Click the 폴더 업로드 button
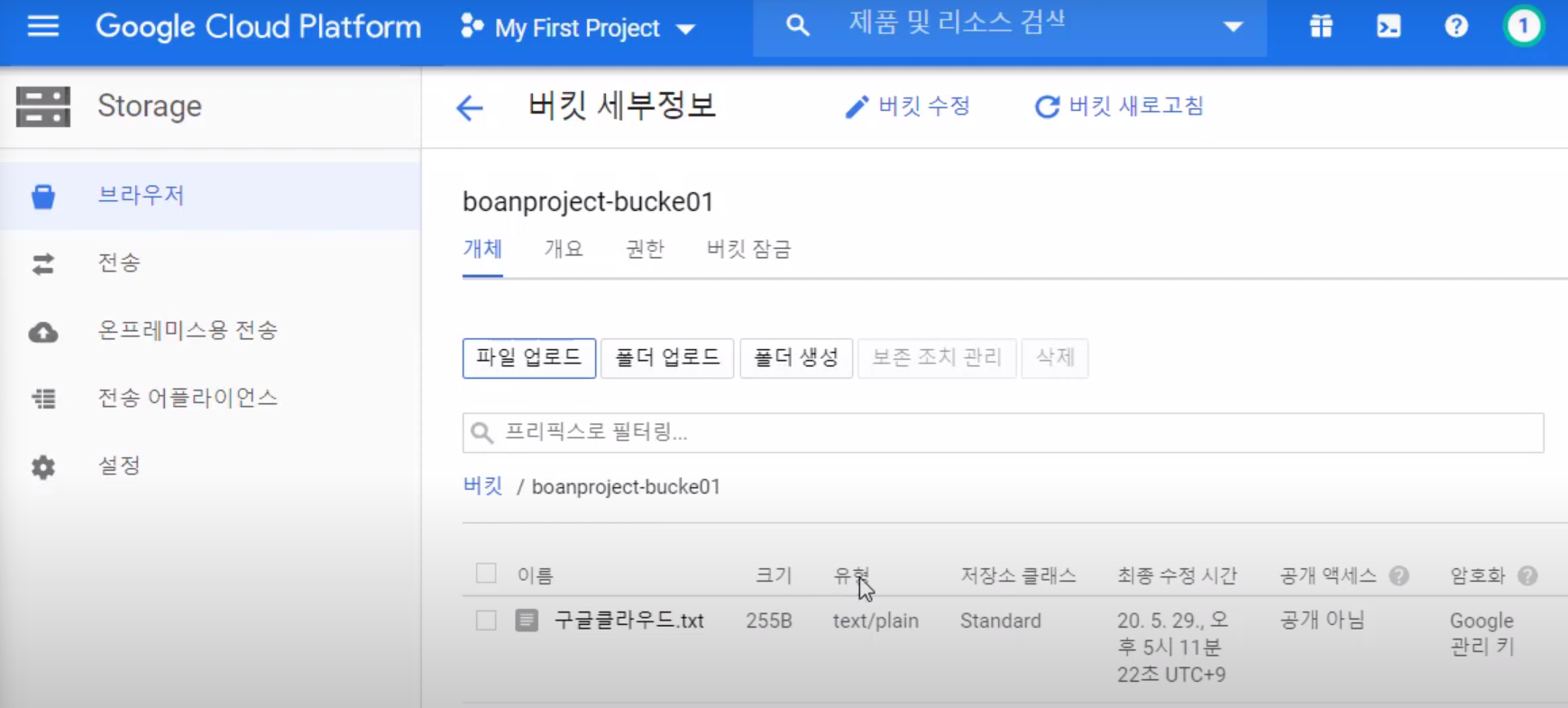 tap(667, 358)
